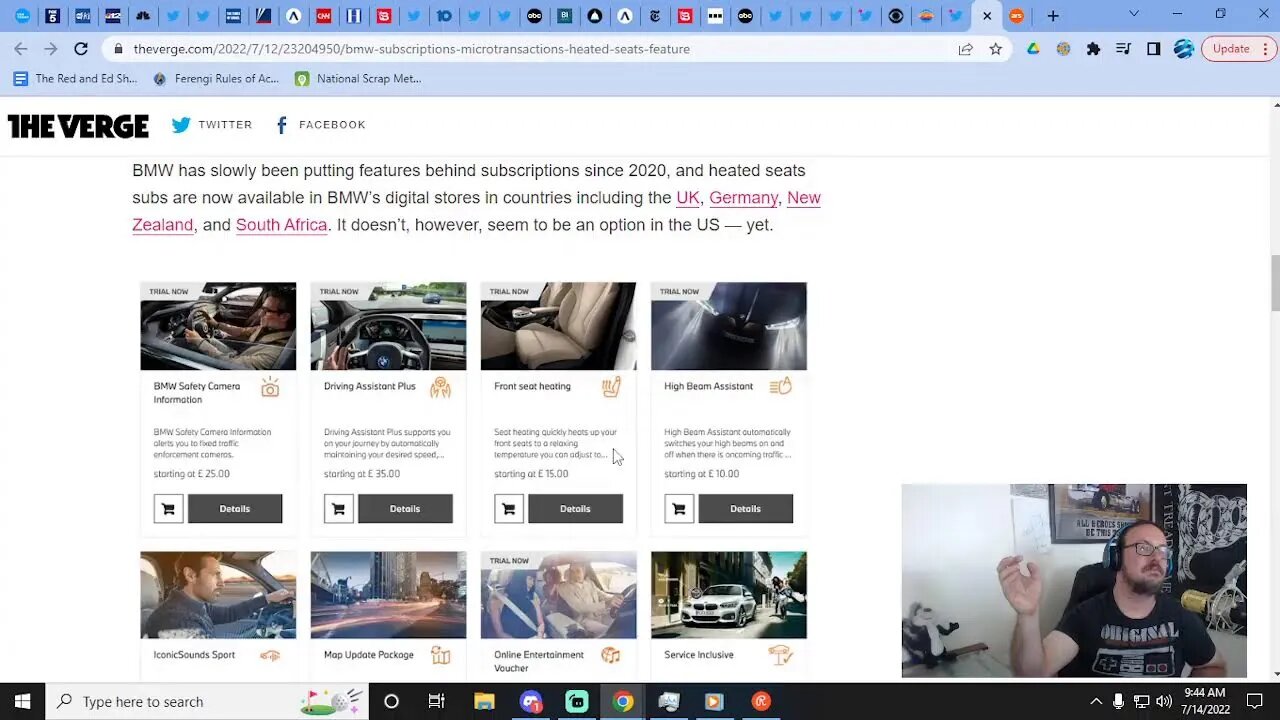Switch to the NBC peacock tab
Screen dimensions: 1280x720
tap(143, 16)
